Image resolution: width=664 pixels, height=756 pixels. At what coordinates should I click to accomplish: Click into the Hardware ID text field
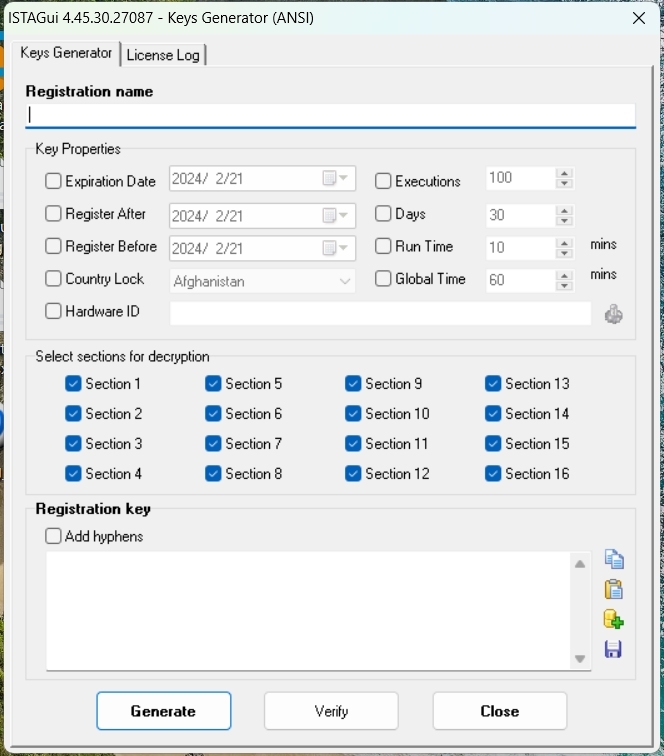380,313
